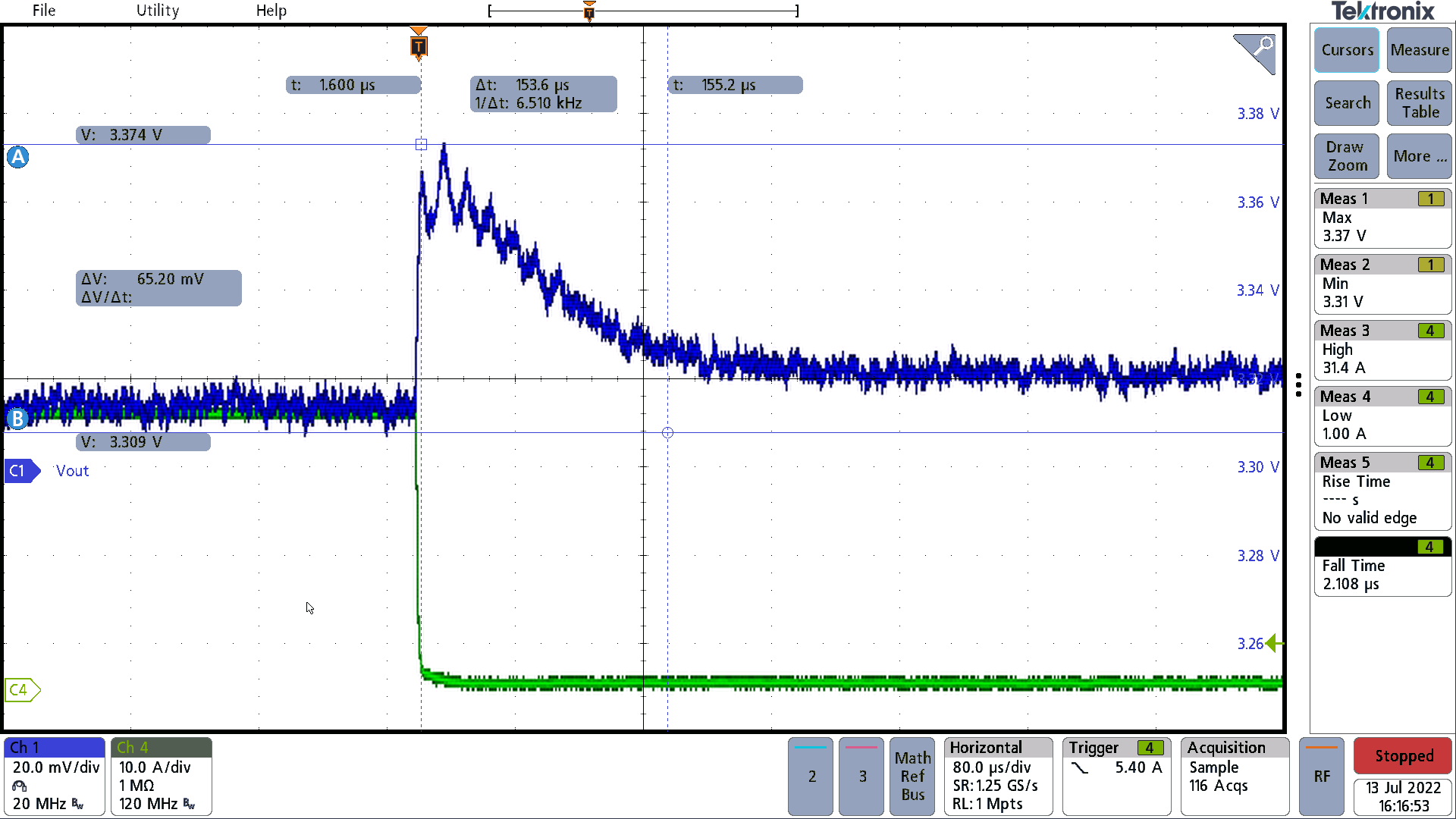
Task: Click the Cursors button
Action: 1347,50
